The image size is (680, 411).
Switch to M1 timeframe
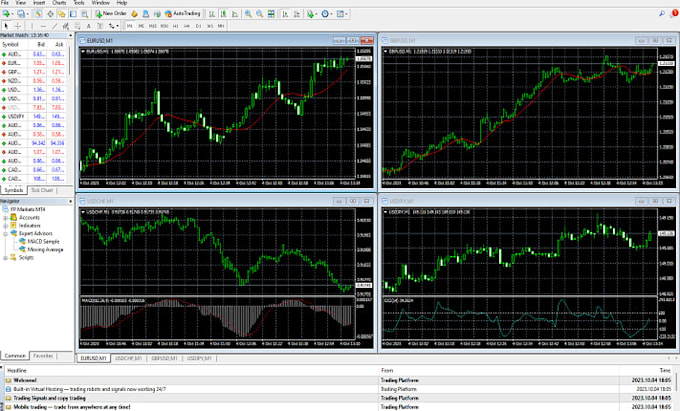tap(130, 26)
